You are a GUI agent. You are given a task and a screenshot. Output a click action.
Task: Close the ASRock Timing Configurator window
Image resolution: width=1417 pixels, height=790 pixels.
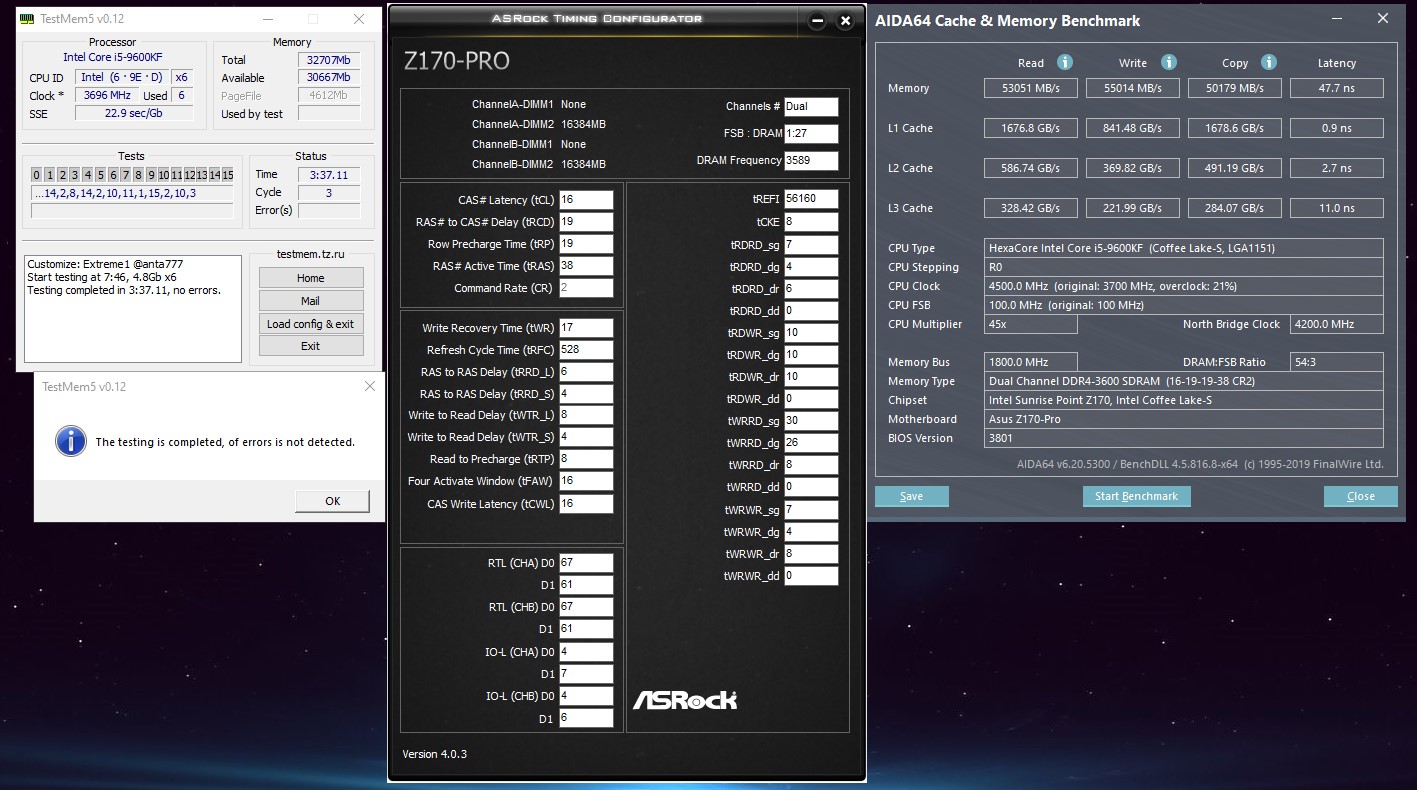click(845, 20)
